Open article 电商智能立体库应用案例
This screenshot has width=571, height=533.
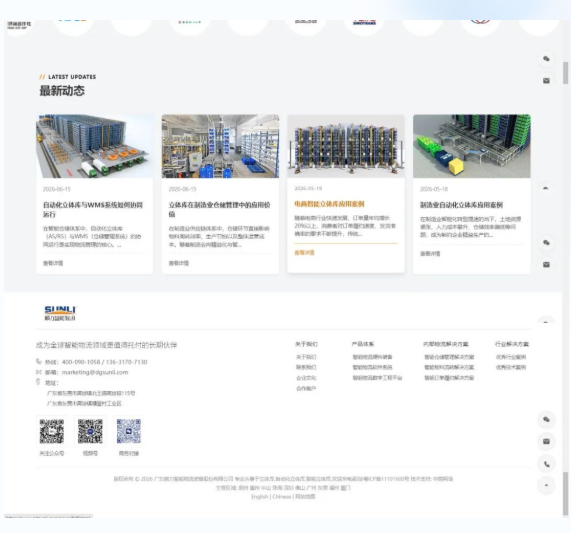tap(329, 204)
